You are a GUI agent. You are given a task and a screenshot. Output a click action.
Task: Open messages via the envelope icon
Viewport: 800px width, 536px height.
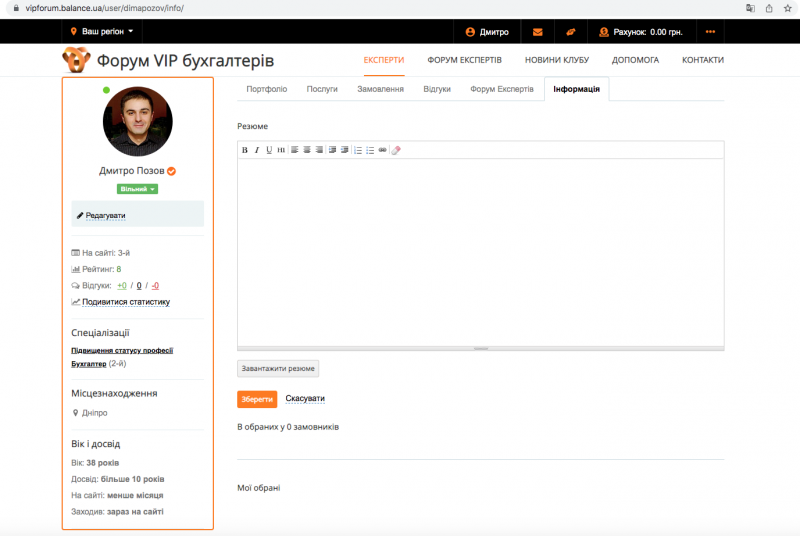coord(538,32)
